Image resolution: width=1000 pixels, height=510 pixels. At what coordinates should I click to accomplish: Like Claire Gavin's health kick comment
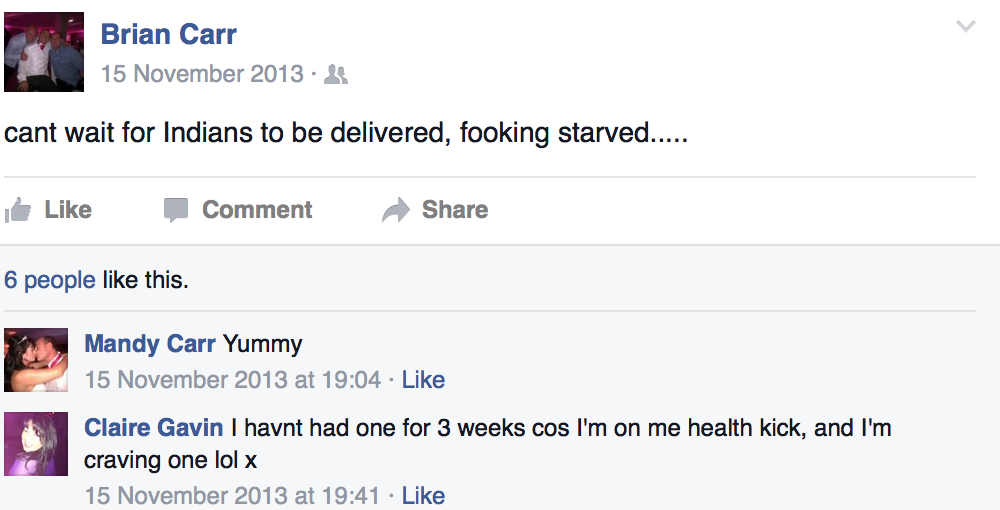423,496
